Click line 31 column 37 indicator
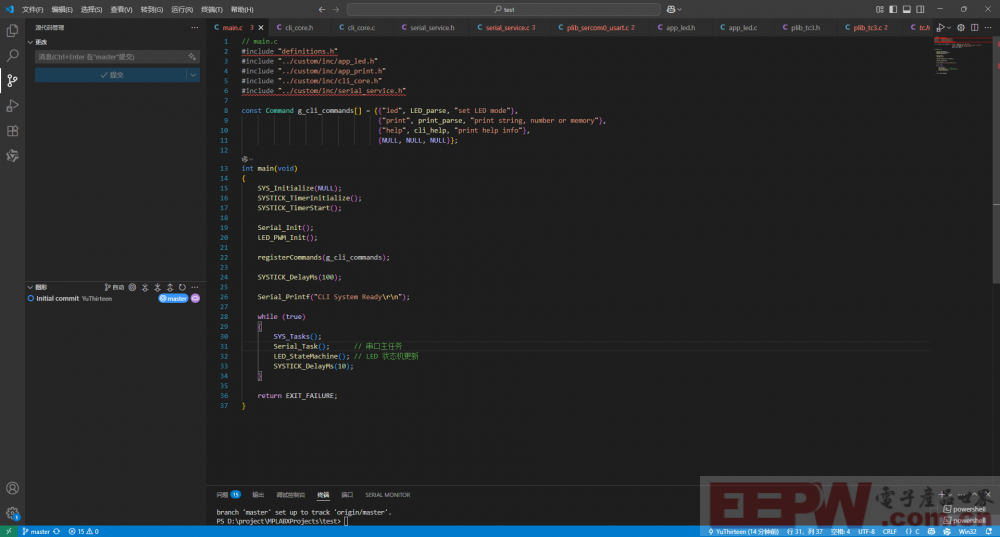This screenshot has height=537, width=1000. 804,531
